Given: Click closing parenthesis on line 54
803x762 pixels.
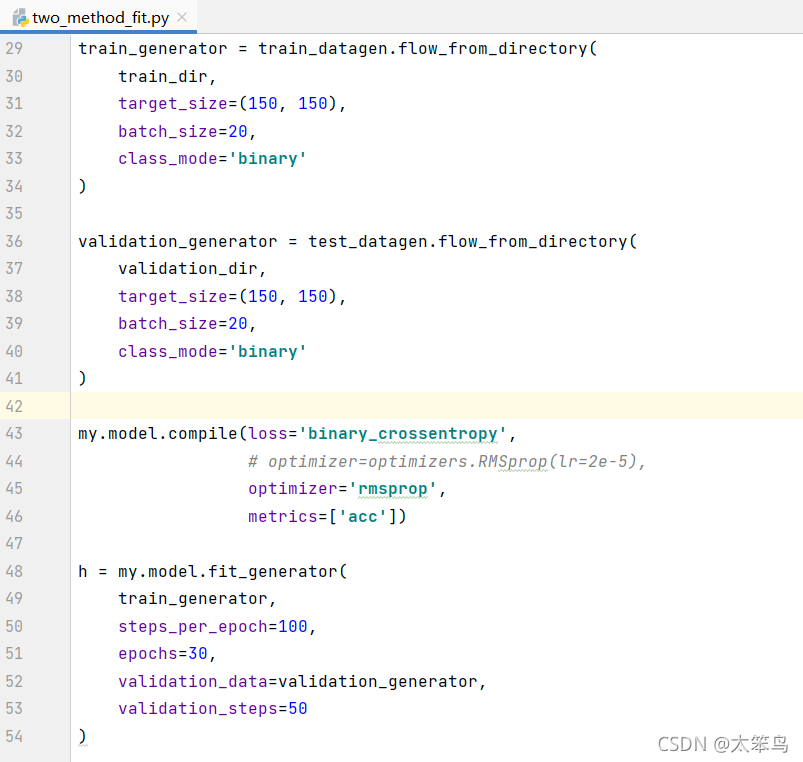Looking at the screenshot, I should tap(82, 736).
